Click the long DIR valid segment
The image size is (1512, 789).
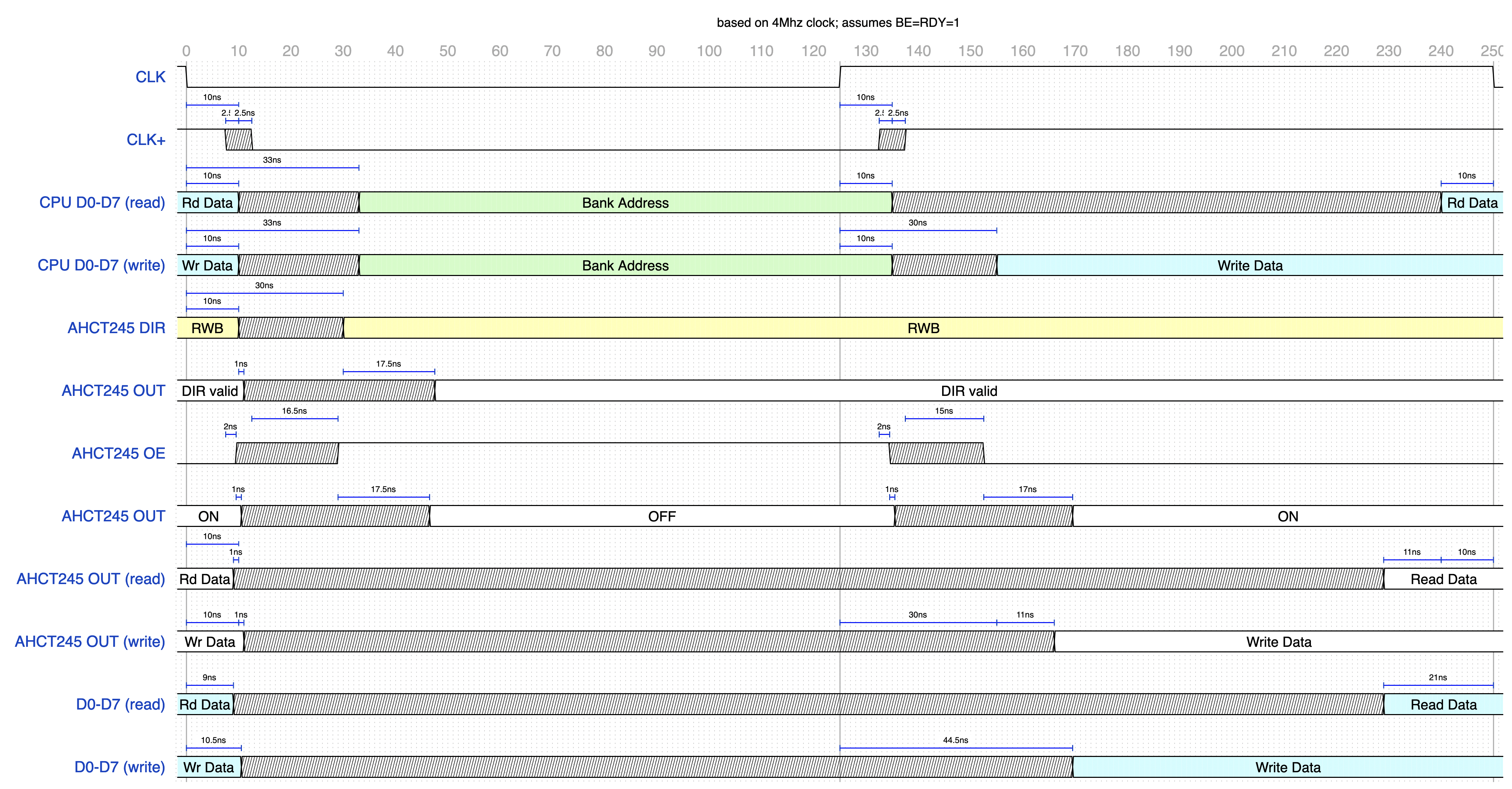(x=969, y=391)
